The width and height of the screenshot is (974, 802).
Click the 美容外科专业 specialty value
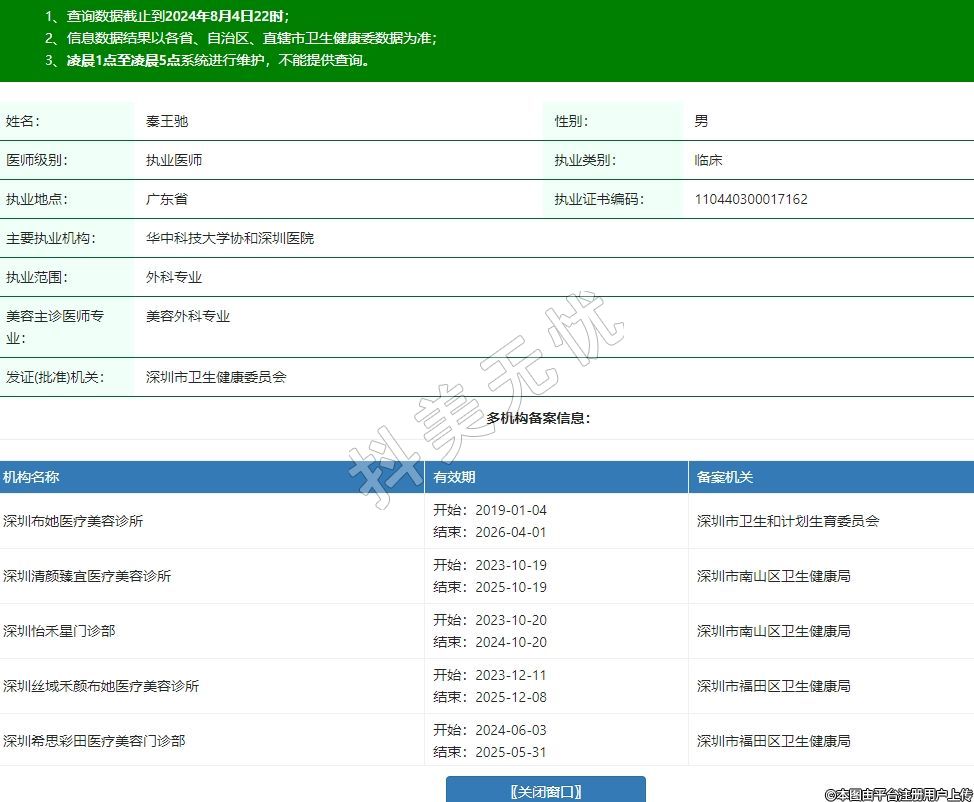tap(188, 316)
